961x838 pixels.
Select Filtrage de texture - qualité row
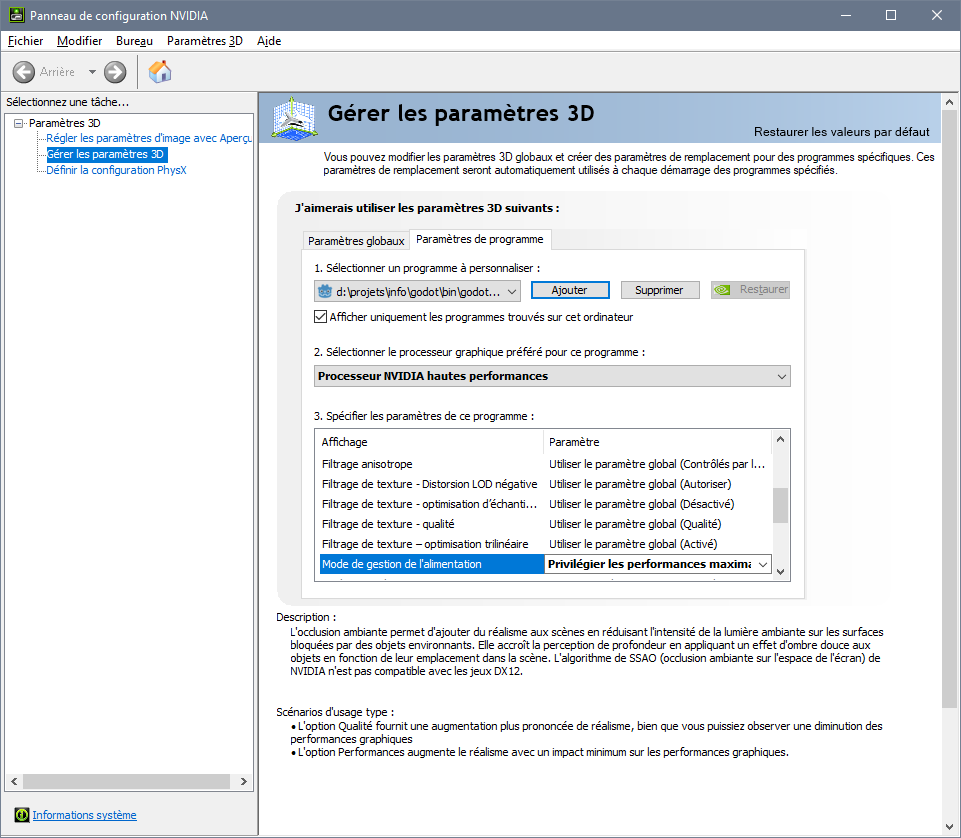coord(545,524)
